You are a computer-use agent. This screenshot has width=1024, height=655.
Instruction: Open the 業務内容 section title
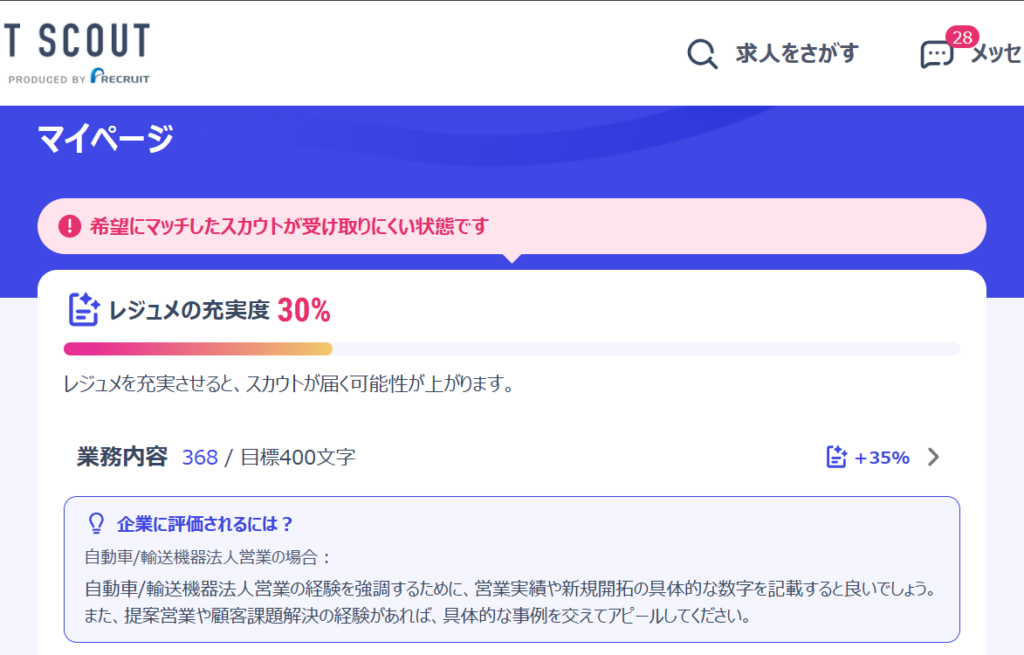coord(122,457)
